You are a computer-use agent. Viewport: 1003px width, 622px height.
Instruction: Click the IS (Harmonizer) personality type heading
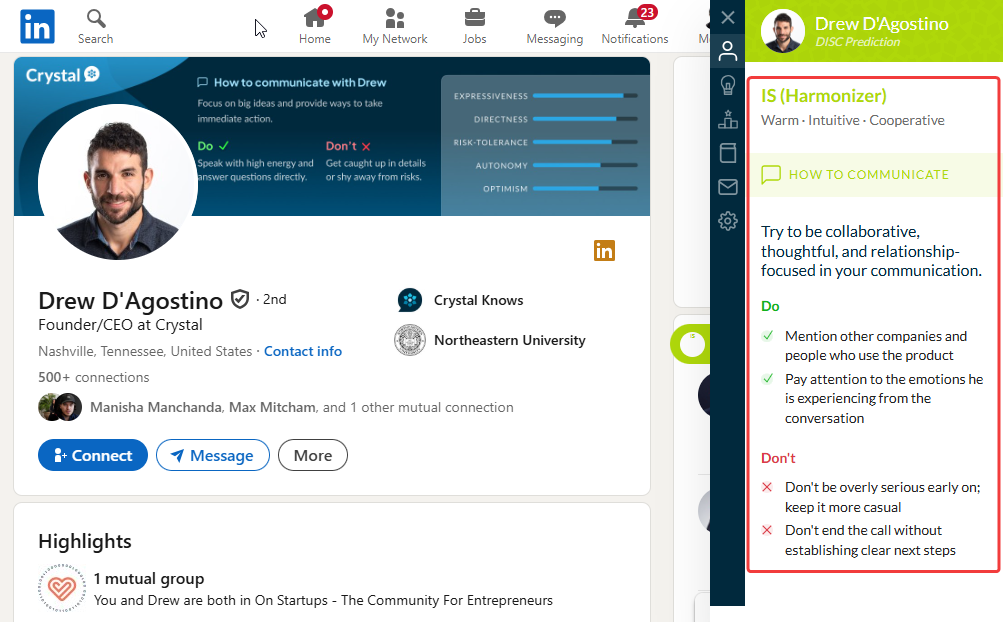tap(824, 96)
